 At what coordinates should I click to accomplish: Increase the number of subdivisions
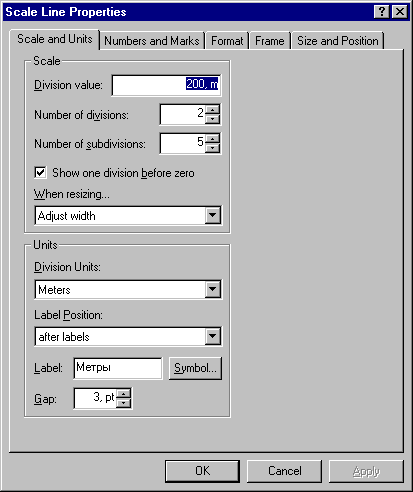point(212,139)
